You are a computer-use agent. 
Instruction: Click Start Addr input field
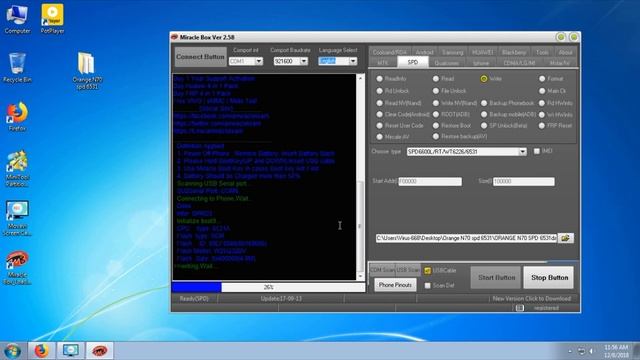(x=430, y=181)
